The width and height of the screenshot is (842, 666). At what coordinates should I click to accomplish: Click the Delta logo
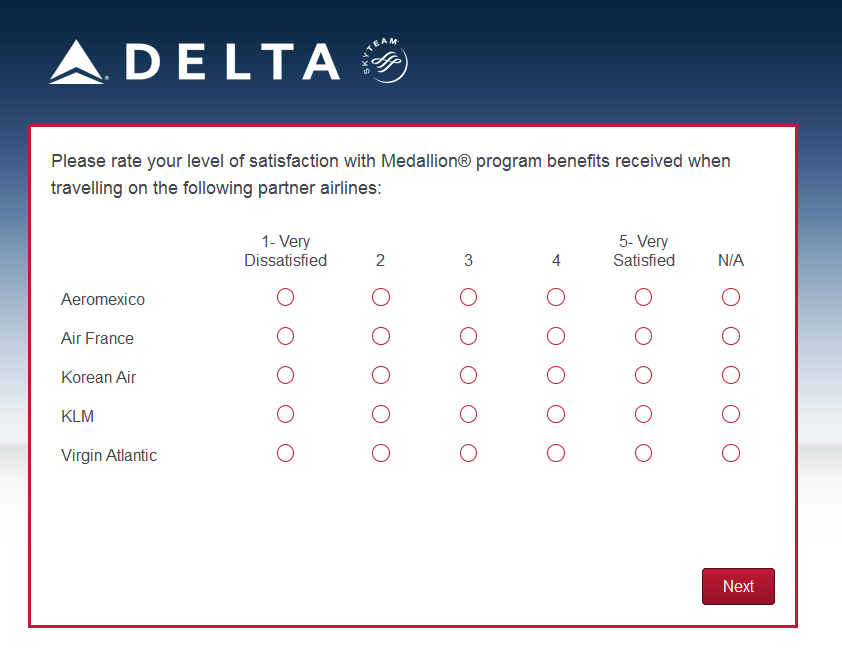(195, 62)
